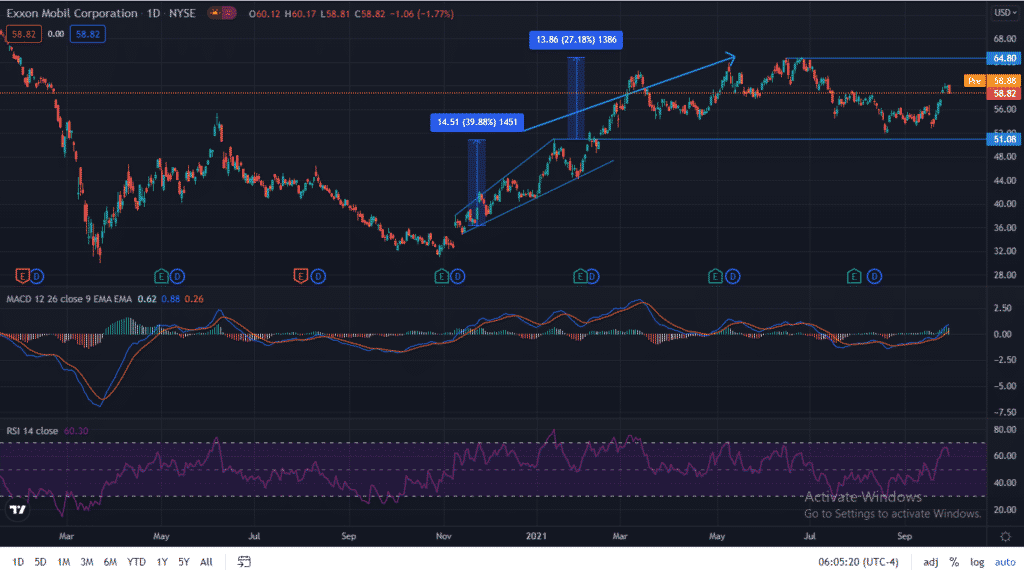
Task: Click the blue D dividend marker below May
Action: [175, 276]
